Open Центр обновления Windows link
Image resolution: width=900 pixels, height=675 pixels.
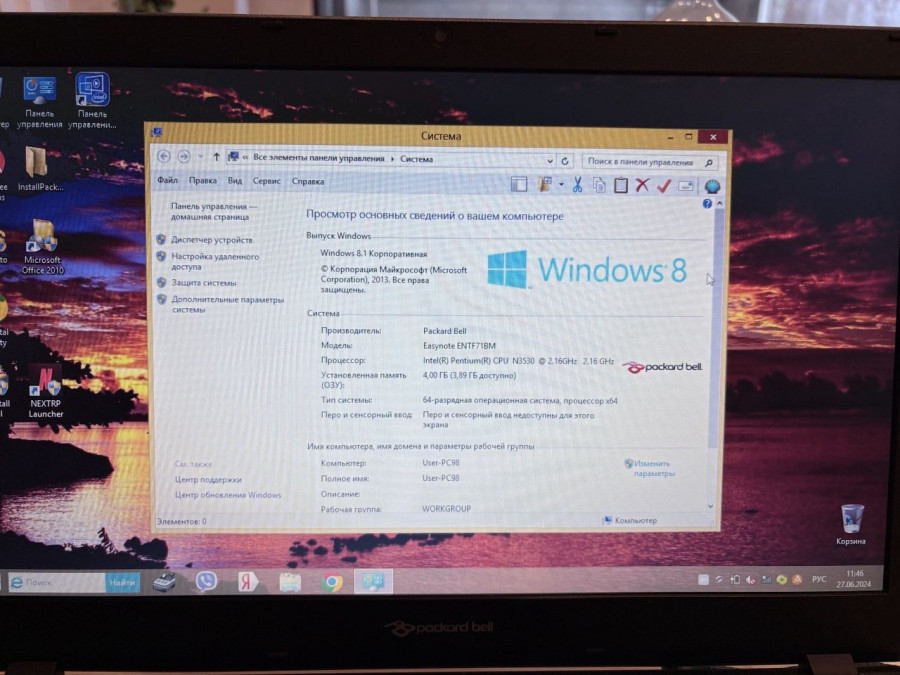coord(228,495)
